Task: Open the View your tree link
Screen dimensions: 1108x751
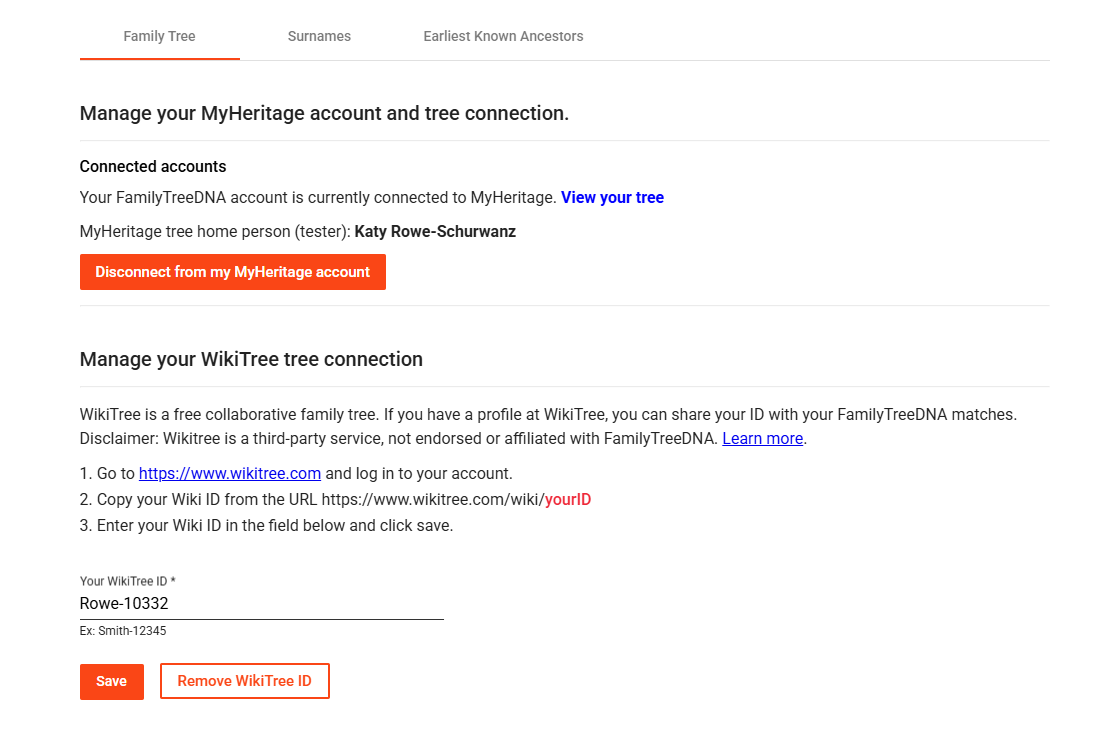Action: (612, 198)
